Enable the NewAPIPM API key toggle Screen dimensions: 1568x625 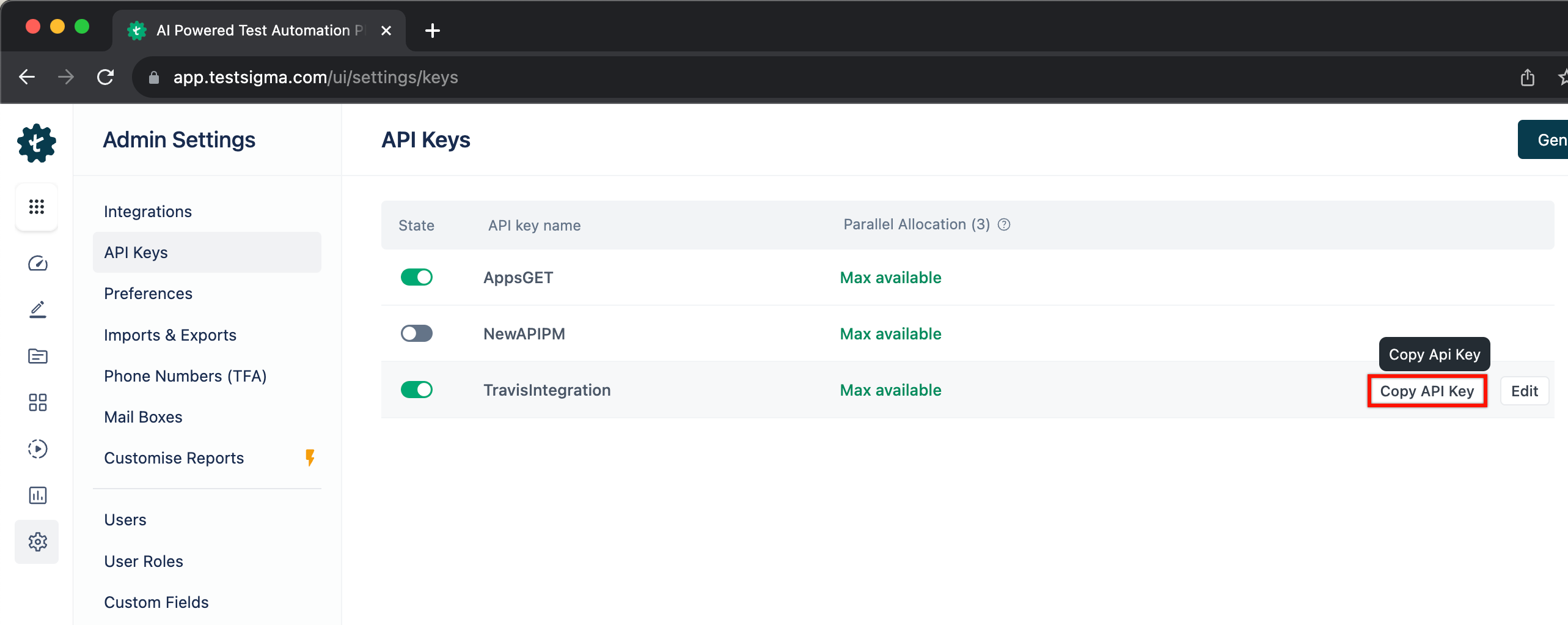[416, 333]
